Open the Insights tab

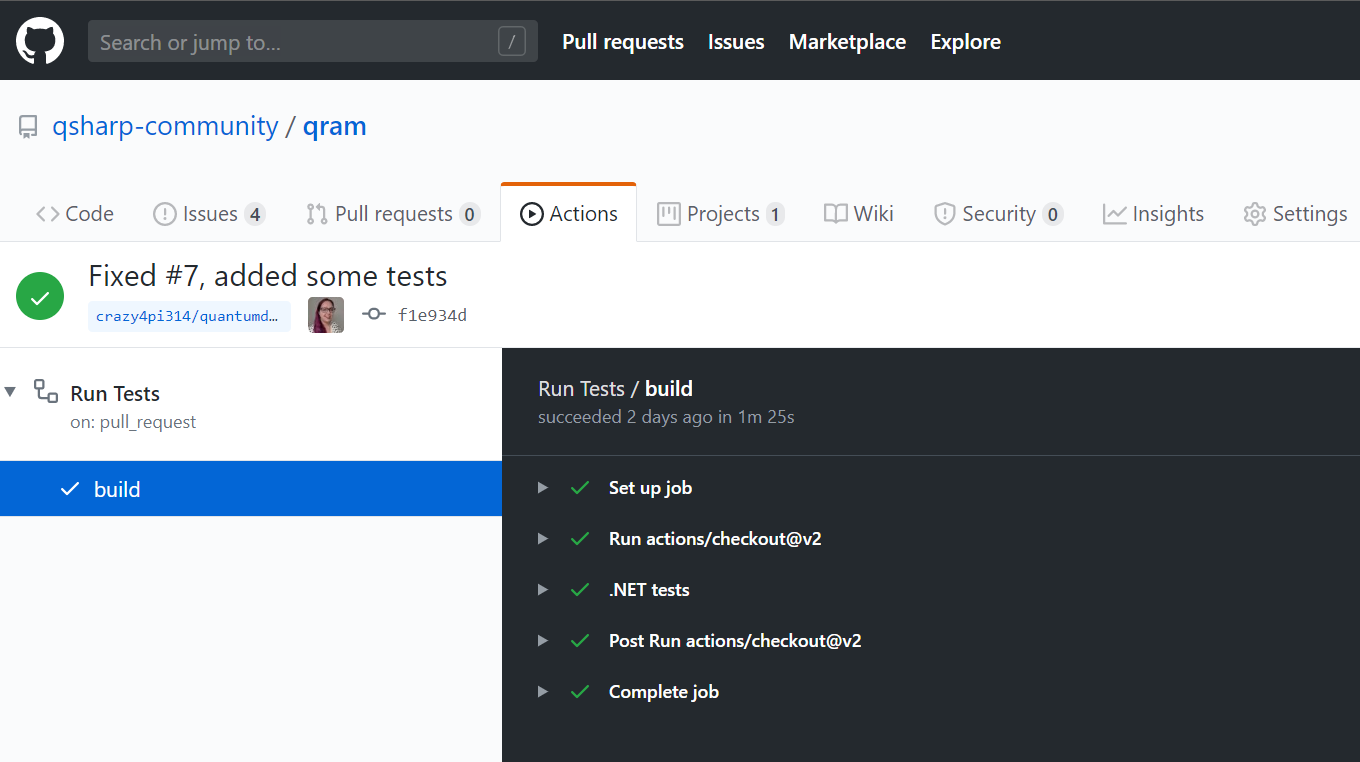1153,214
